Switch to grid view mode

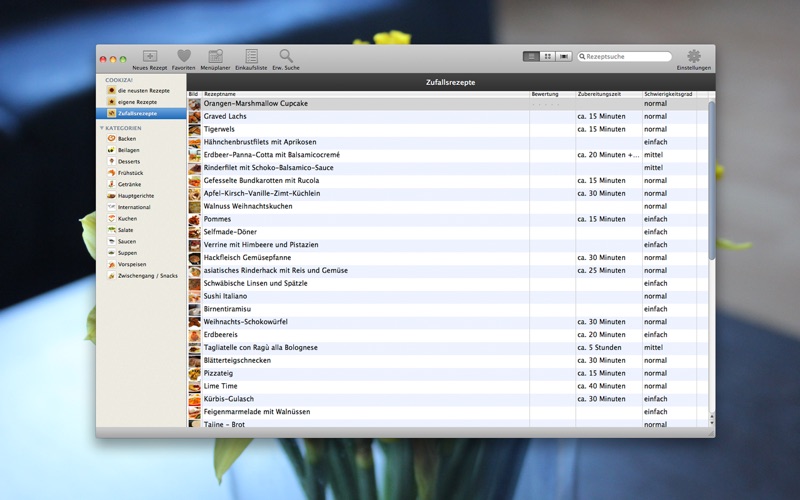[547, 57]
